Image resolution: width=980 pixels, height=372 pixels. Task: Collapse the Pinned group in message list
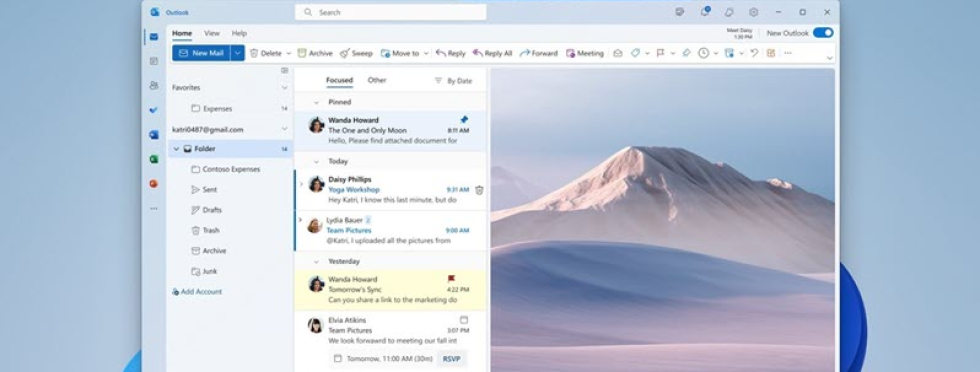316,102
